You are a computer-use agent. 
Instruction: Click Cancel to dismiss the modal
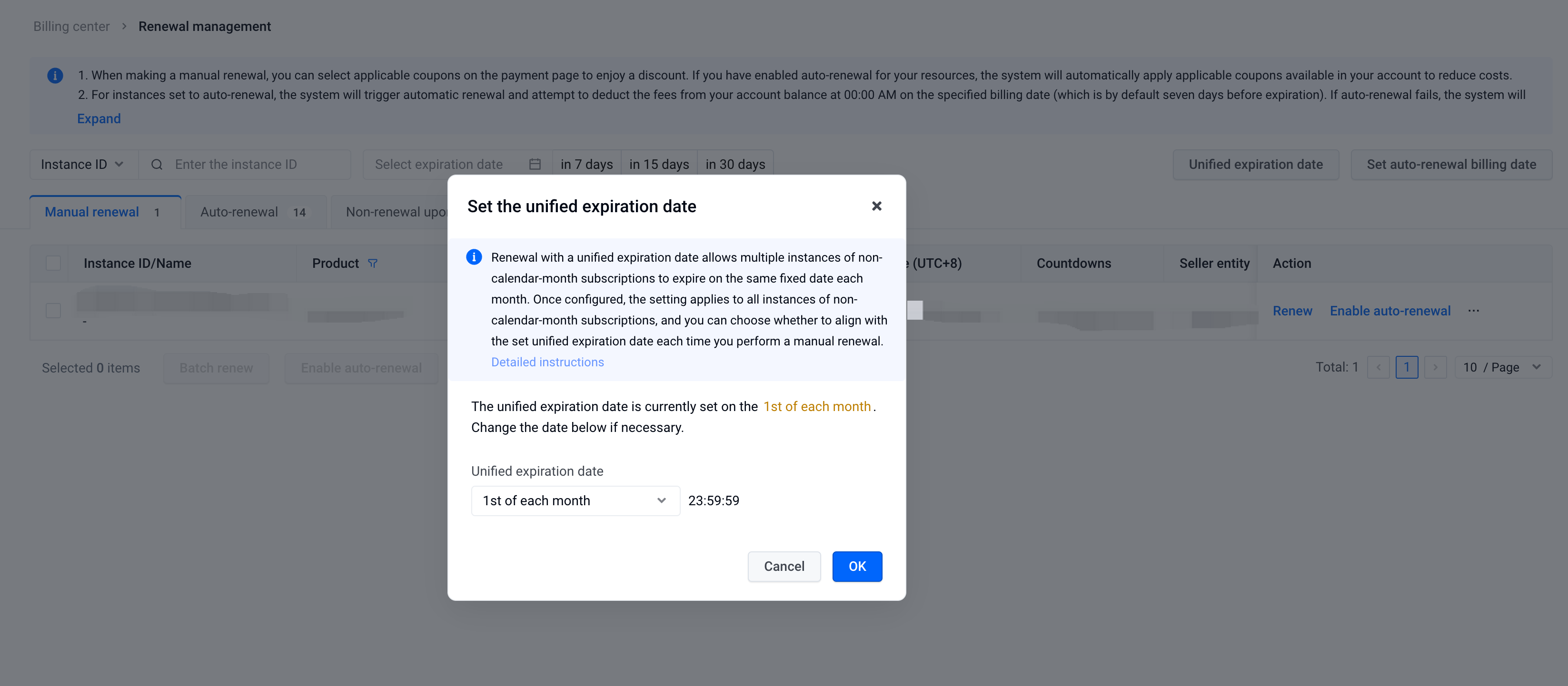(785, 566)
